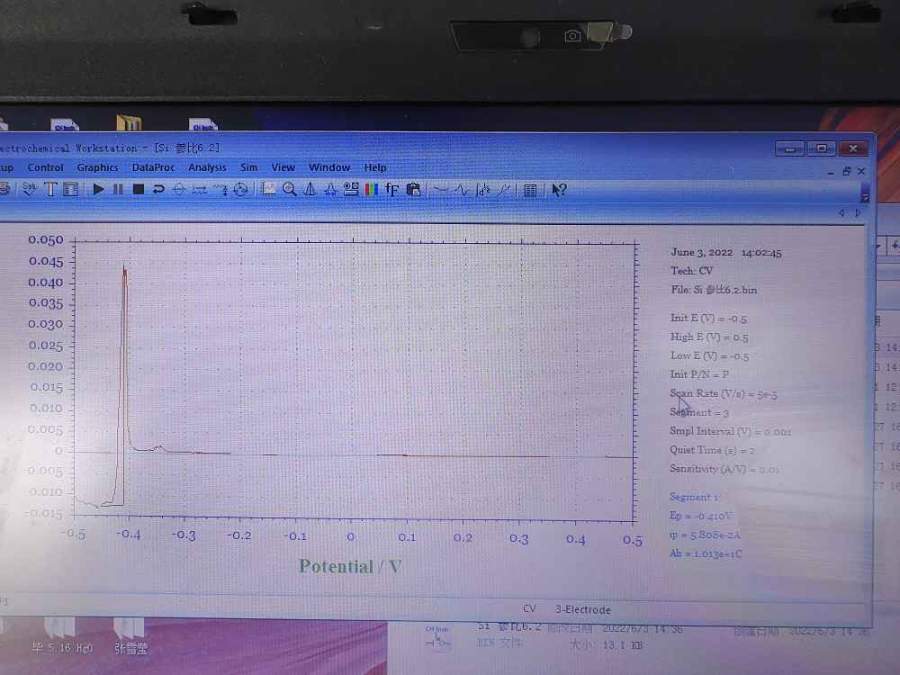Click the '3-Electrode' status bar entry
900x675 pixels.
(583, 610)
